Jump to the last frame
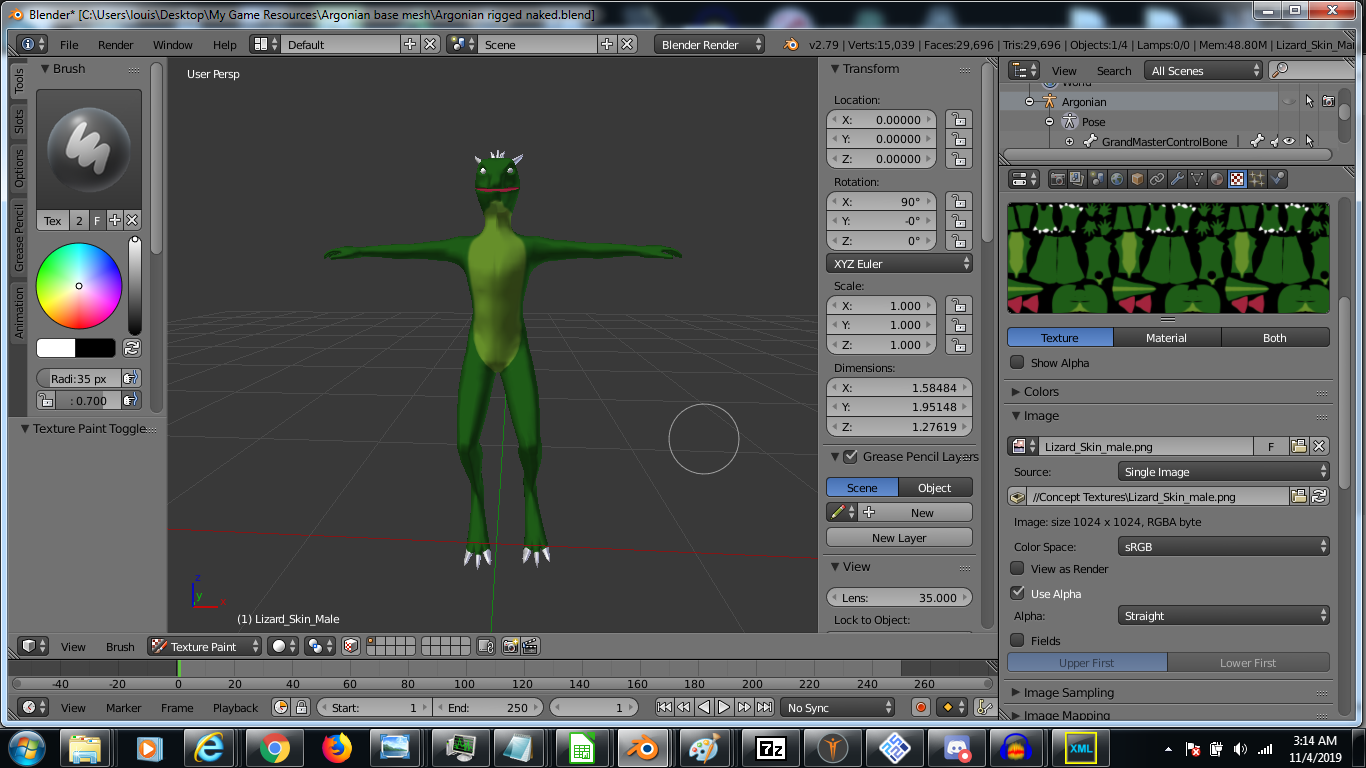Screen dimensions: 1366x768 (x=764, y=707)
